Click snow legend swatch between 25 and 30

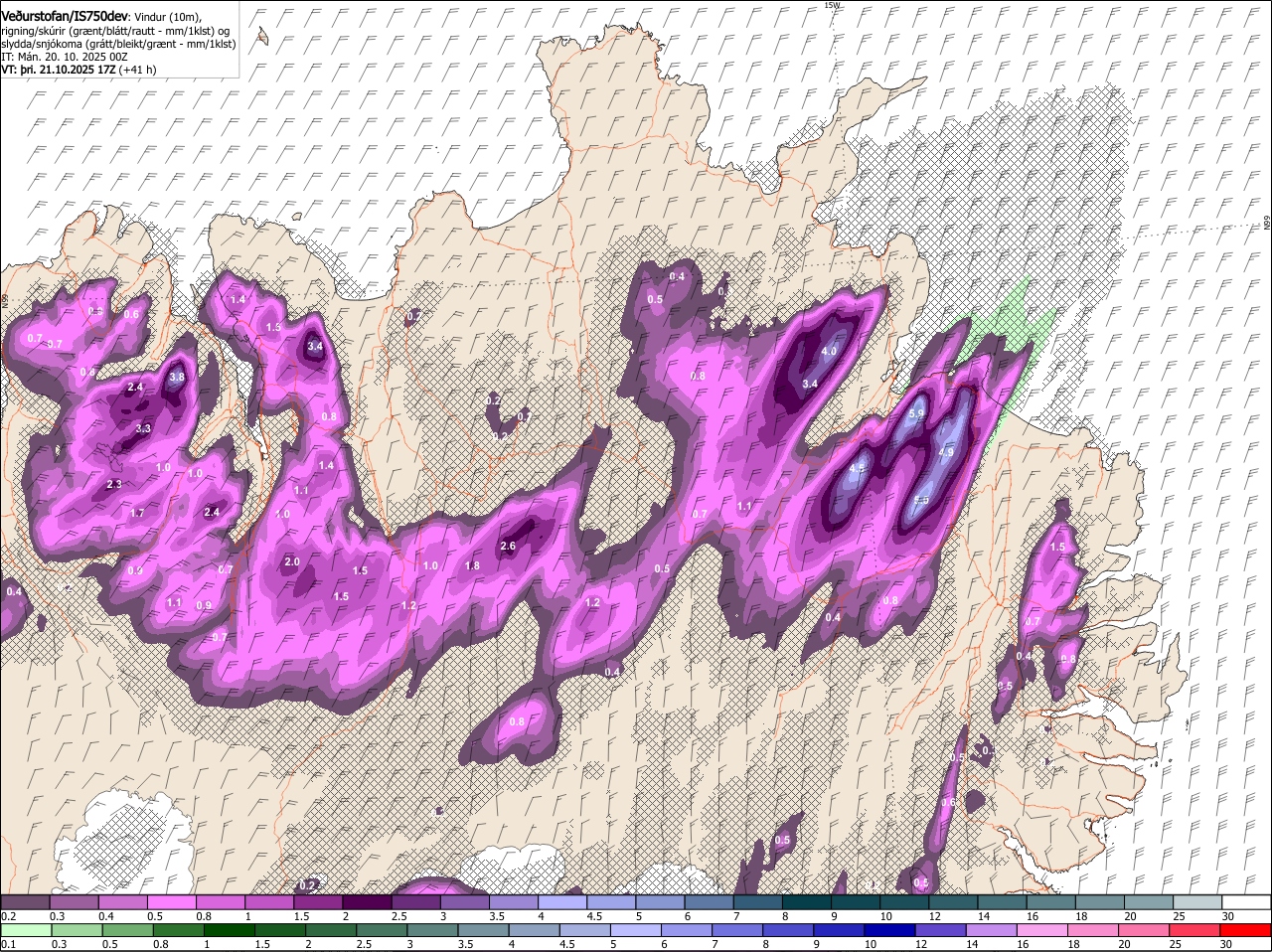(1197, 902)
